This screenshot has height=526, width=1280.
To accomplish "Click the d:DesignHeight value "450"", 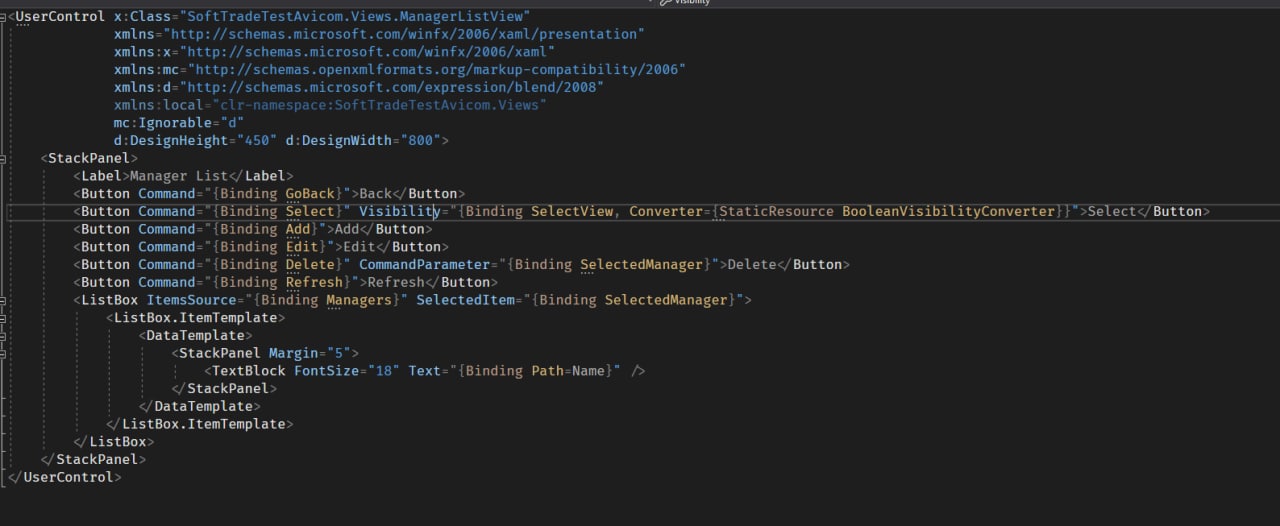I will (257, 140).
